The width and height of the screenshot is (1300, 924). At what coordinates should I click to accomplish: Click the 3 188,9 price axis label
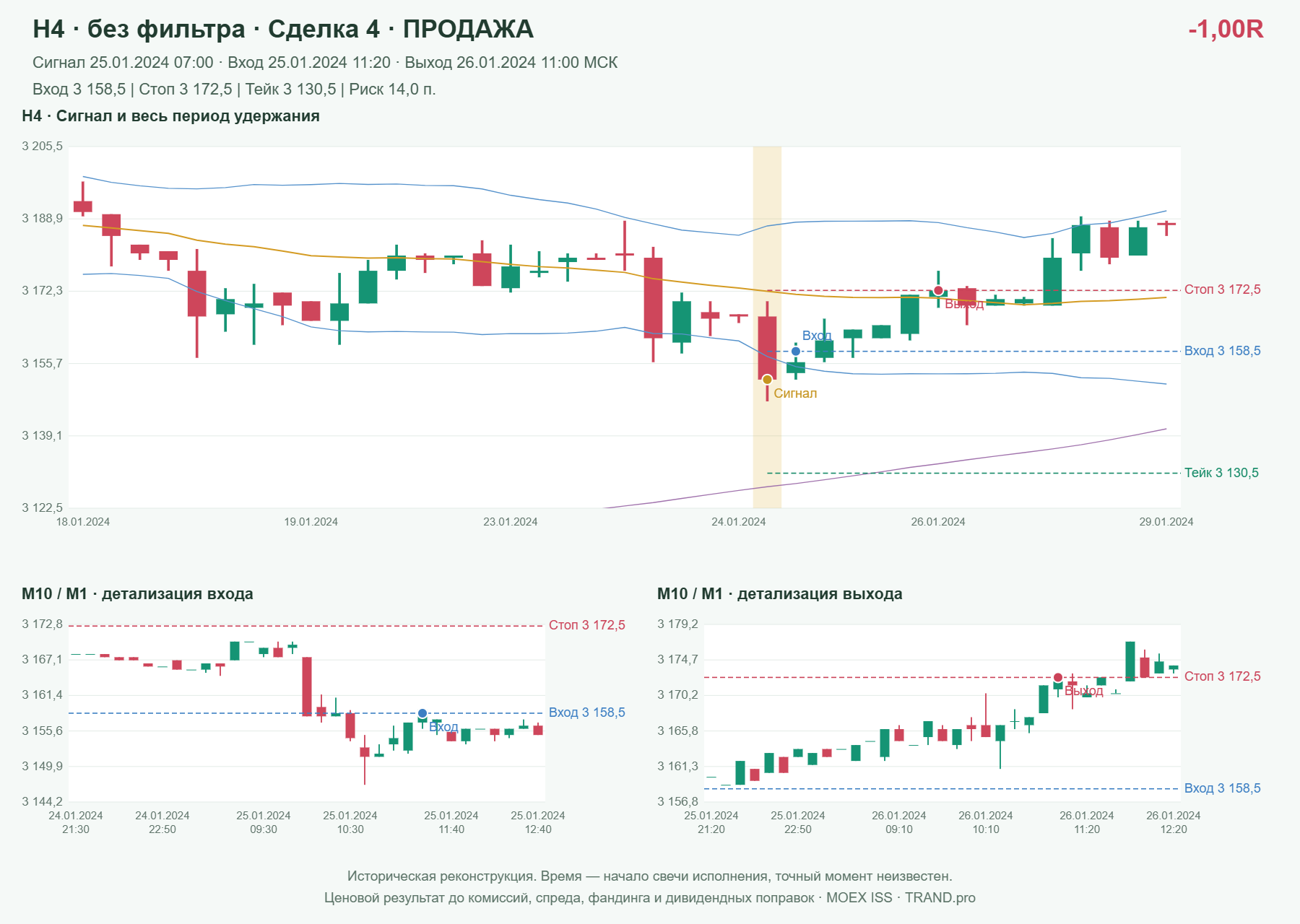pyautogui.click(x=43, y=219)
